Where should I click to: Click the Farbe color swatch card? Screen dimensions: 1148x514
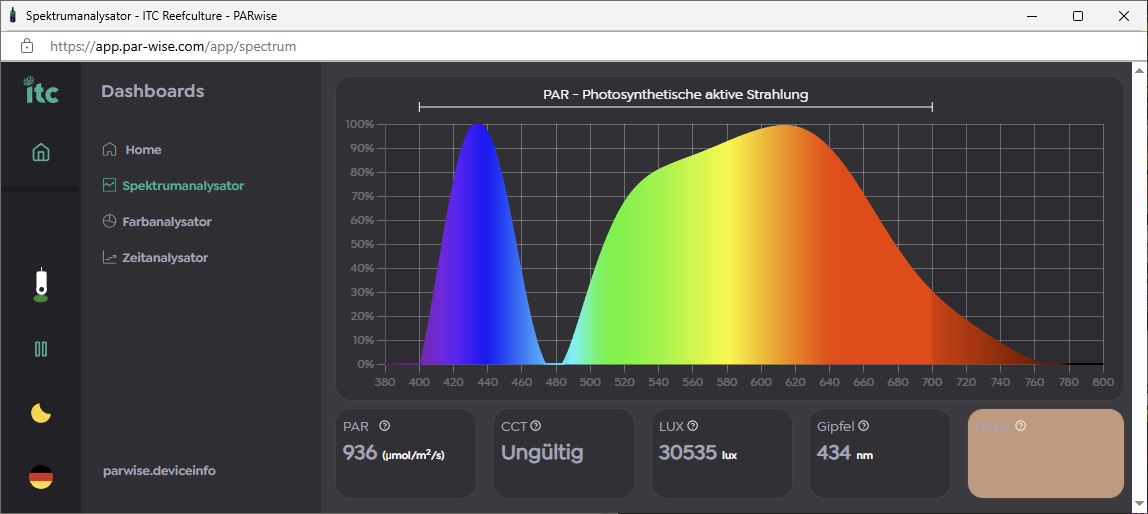coord(1045,462)
